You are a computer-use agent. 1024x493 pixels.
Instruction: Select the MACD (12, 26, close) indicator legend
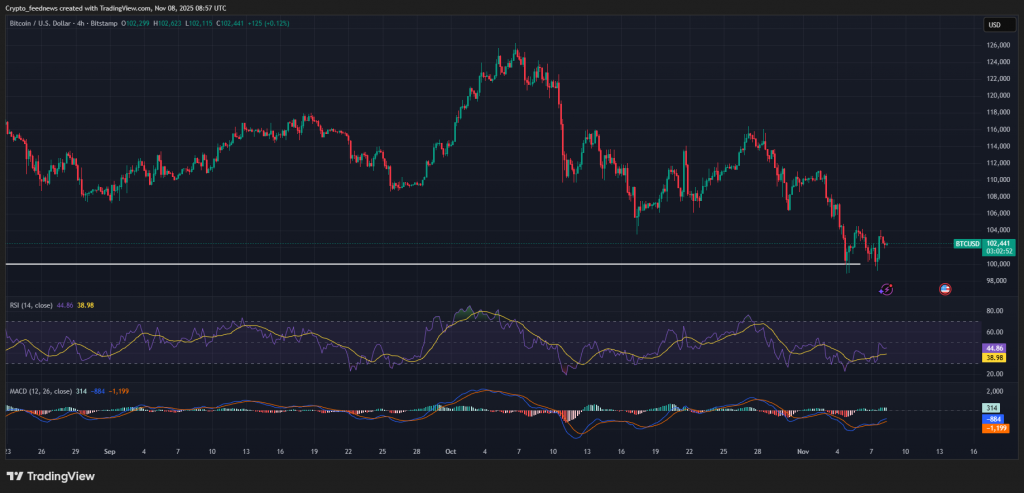tap(43, 391)
